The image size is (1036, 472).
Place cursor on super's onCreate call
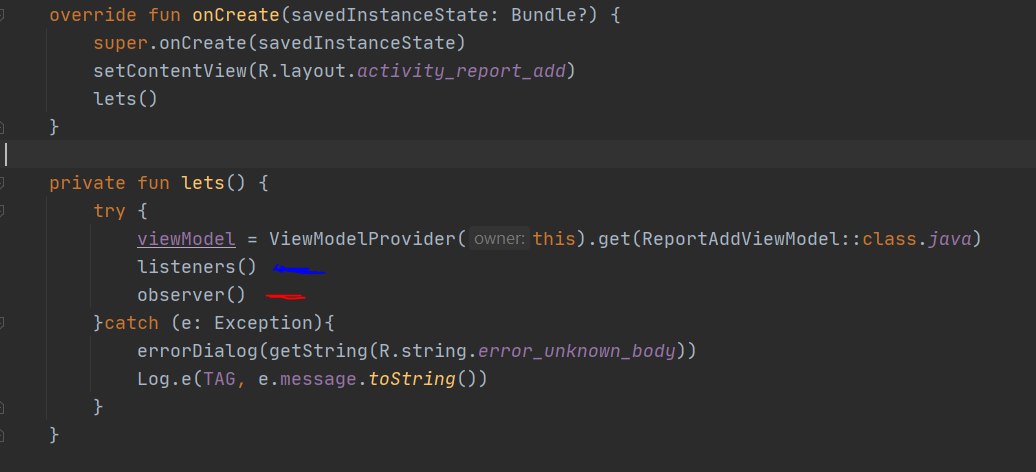203,43
